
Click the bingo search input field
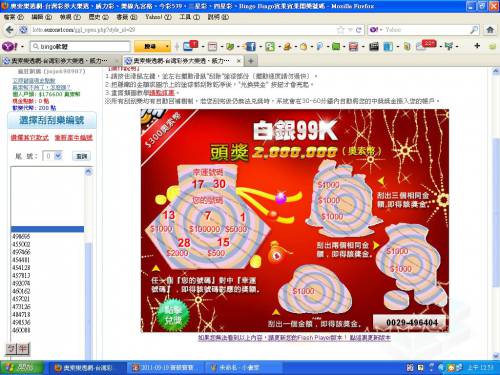point(80,47)
